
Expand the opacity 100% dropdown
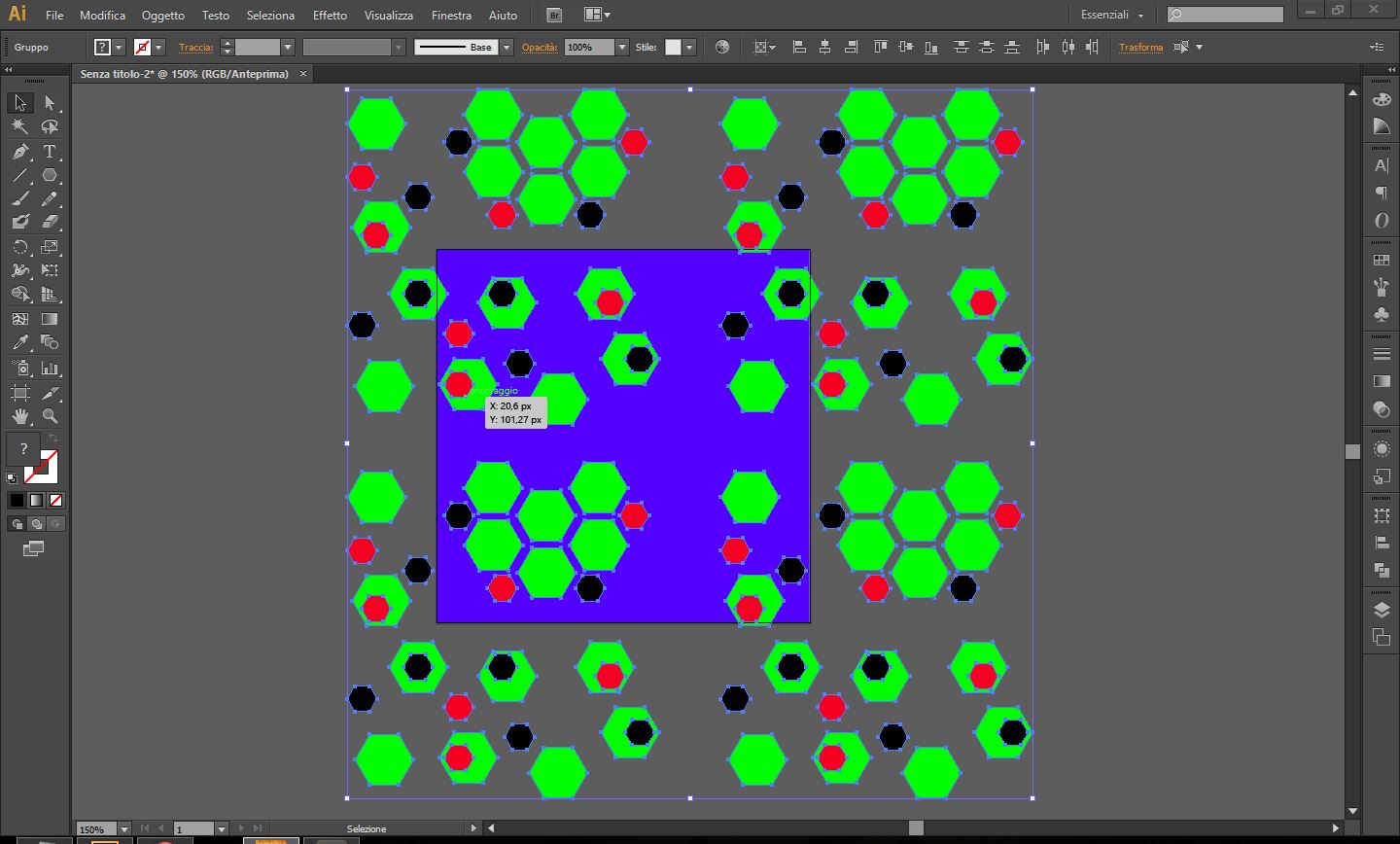point(622,47)
